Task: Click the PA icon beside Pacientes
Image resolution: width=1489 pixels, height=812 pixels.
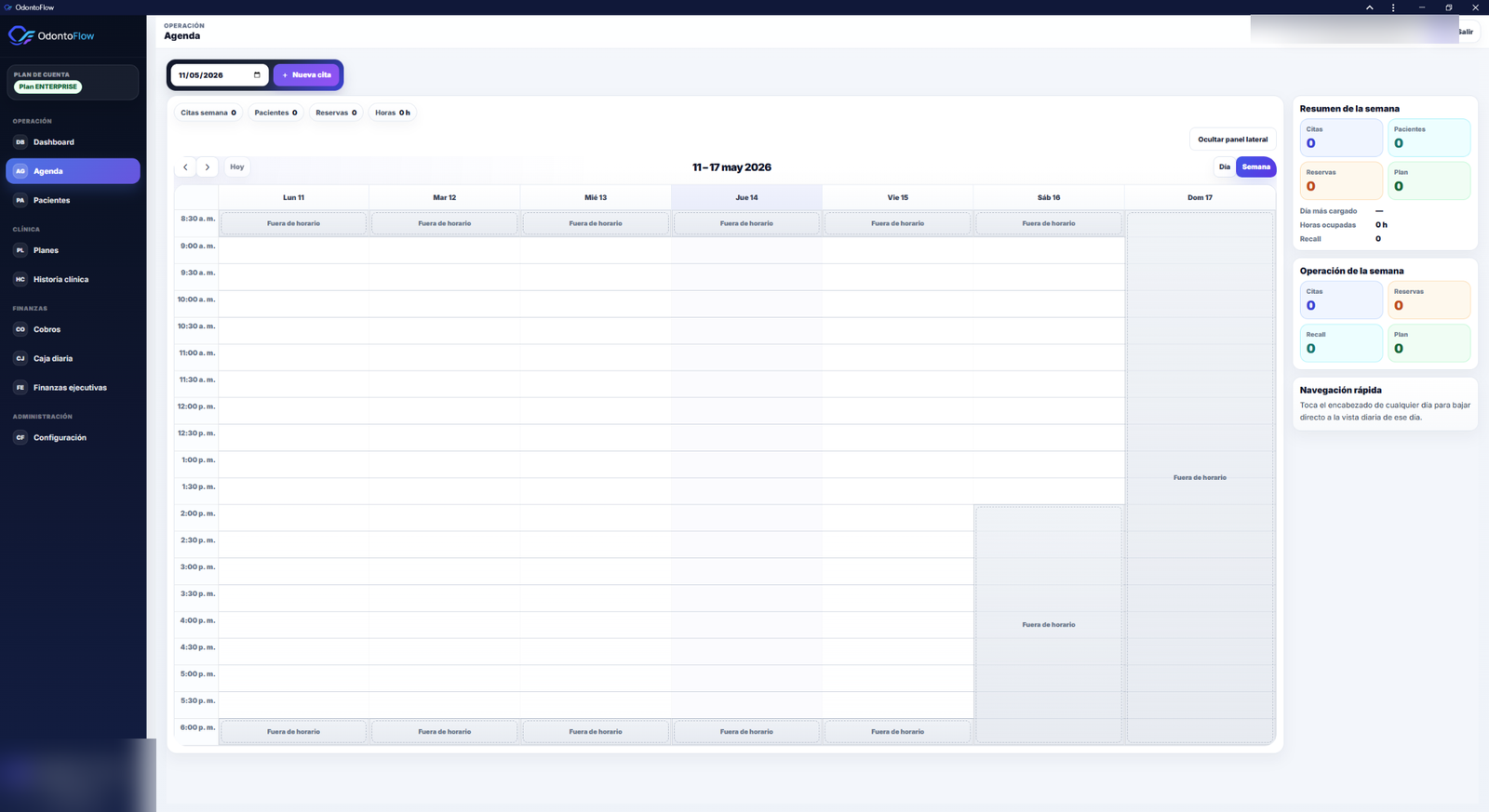Action: coord(20,200)
